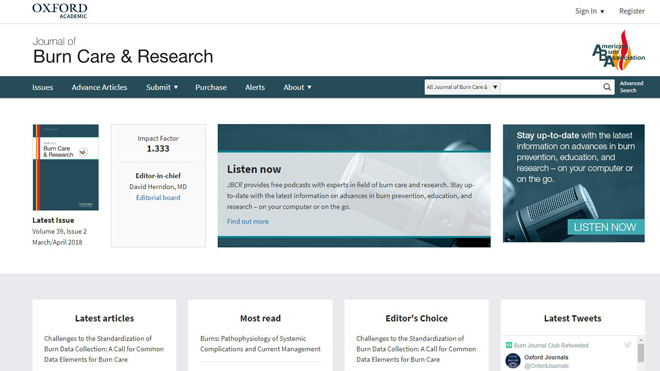The image size is (660, 371).
Task: Click the Volume 39, Issue 2 text
Action: 59,231
